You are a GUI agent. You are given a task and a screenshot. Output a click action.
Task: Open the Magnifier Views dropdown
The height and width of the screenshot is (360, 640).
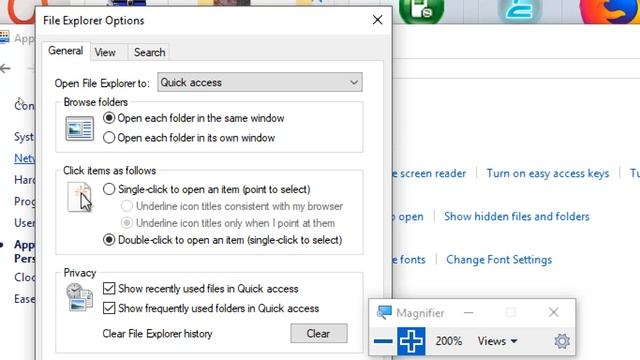click(498, 341)
